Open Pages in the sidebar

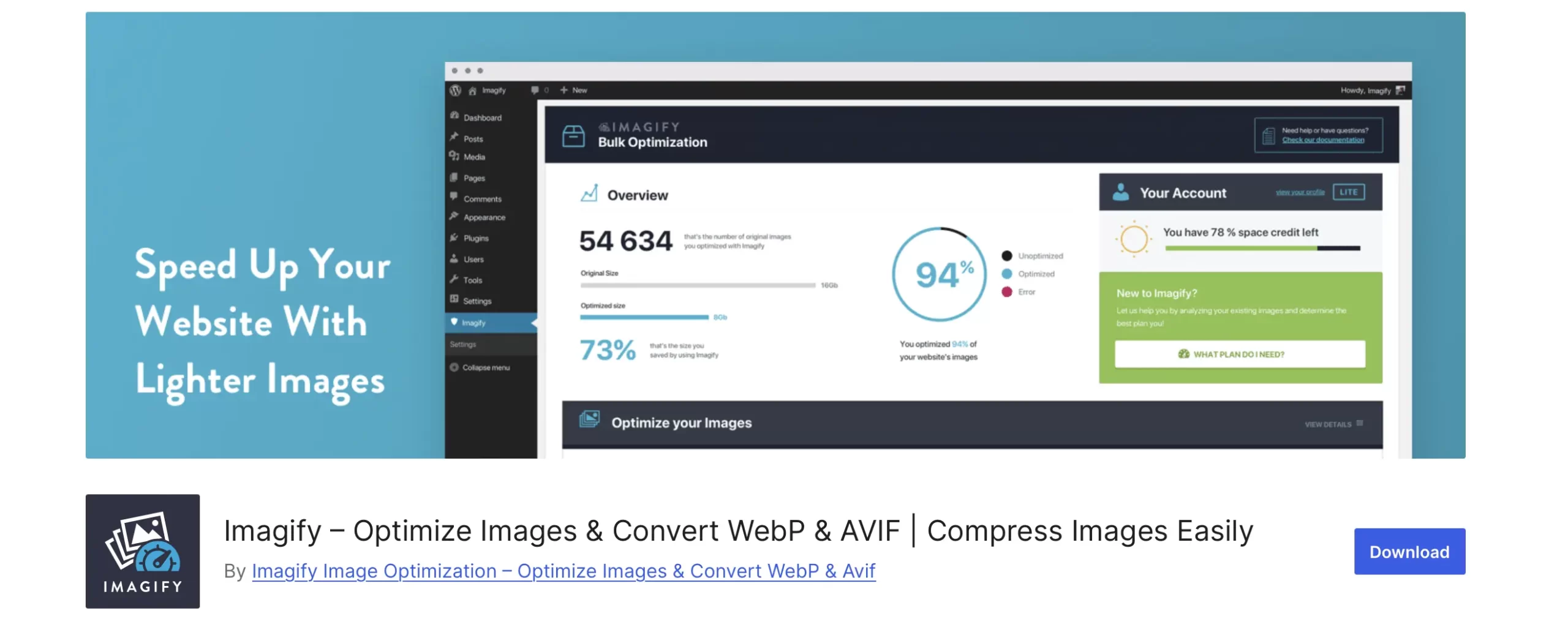pyautogui.click(x=474, y=178)
